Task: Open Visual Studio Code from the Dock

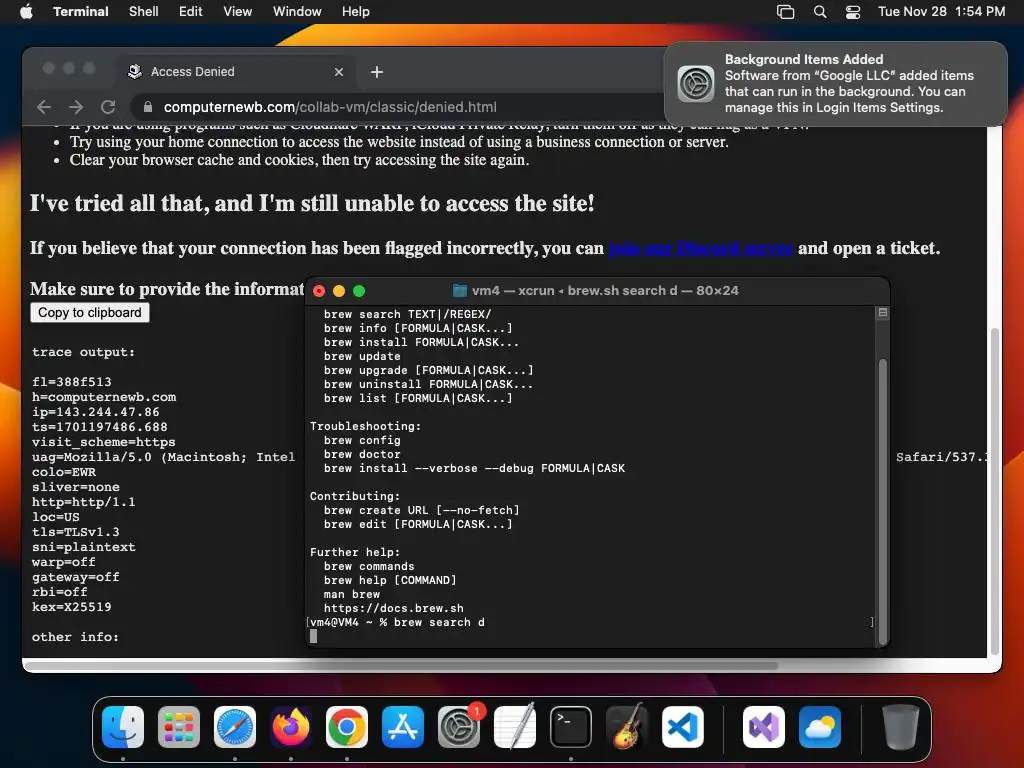Action: [x=683, y=727]
